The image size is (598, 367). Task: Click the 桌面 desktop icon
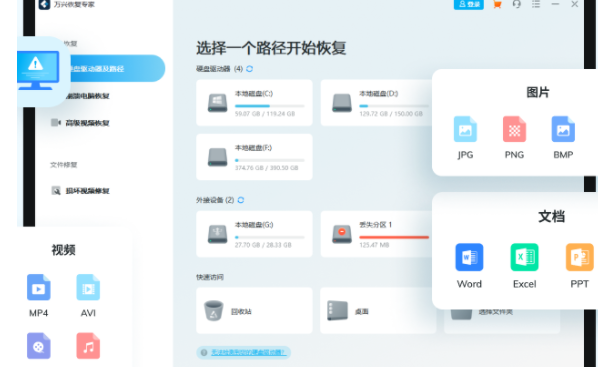(338, 311)
